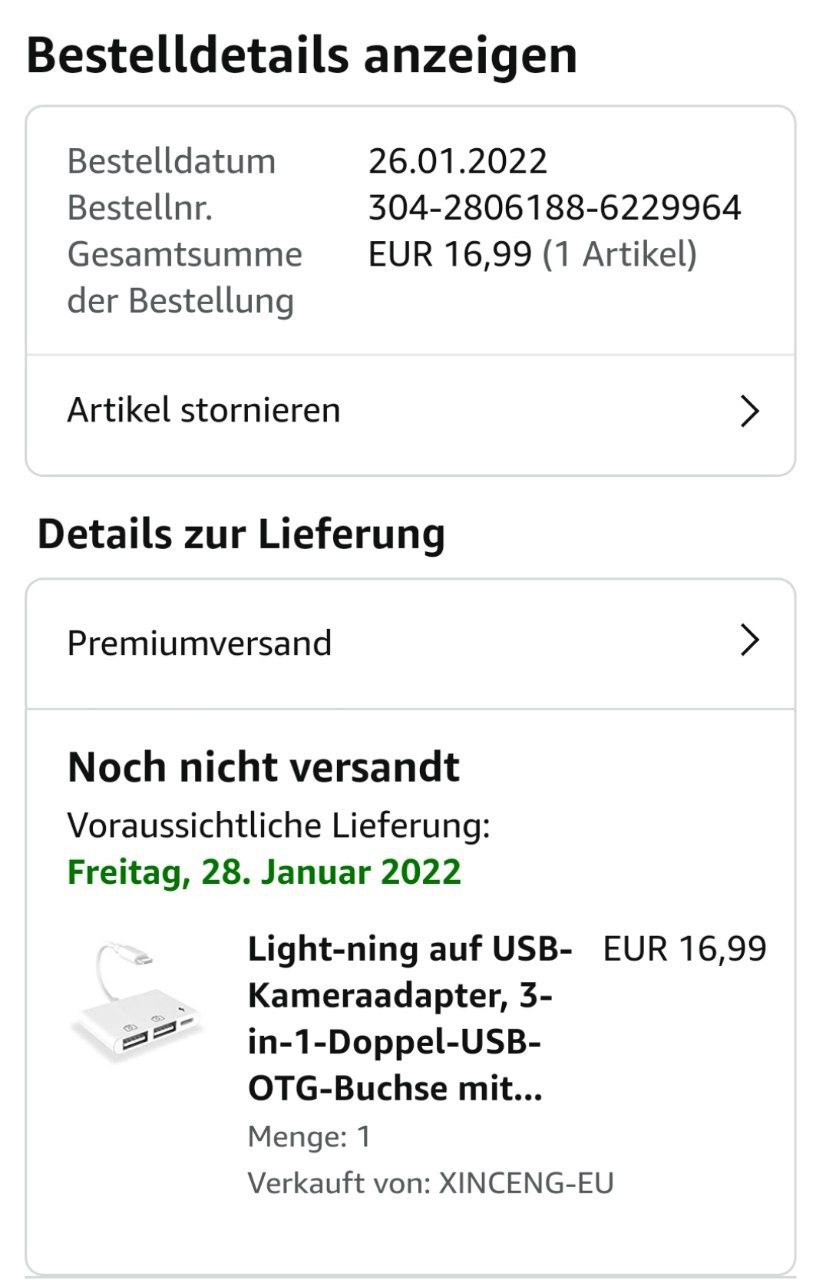
Task: Click the Menge: 1 quantity text
Action: pos(309,1136)
